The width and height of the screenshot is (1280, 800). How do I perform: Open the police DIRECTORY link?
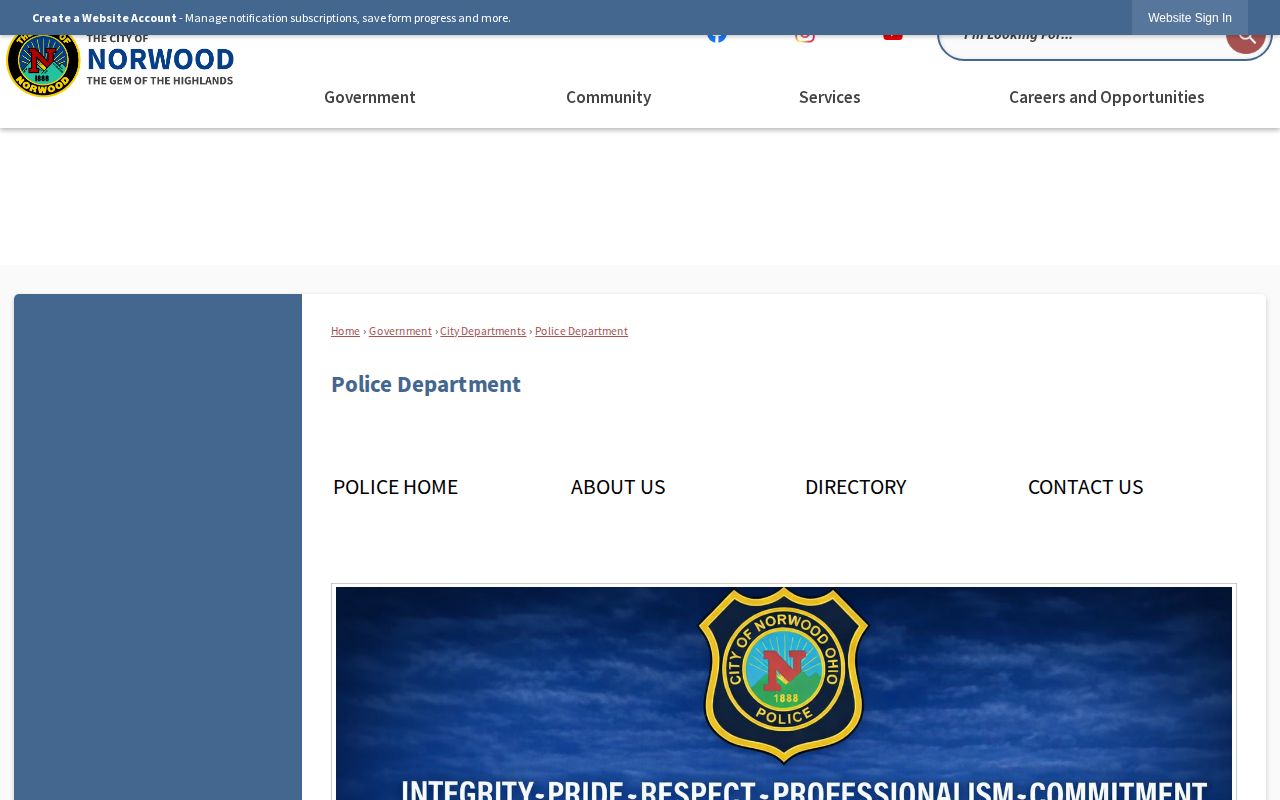coord(856,487)
